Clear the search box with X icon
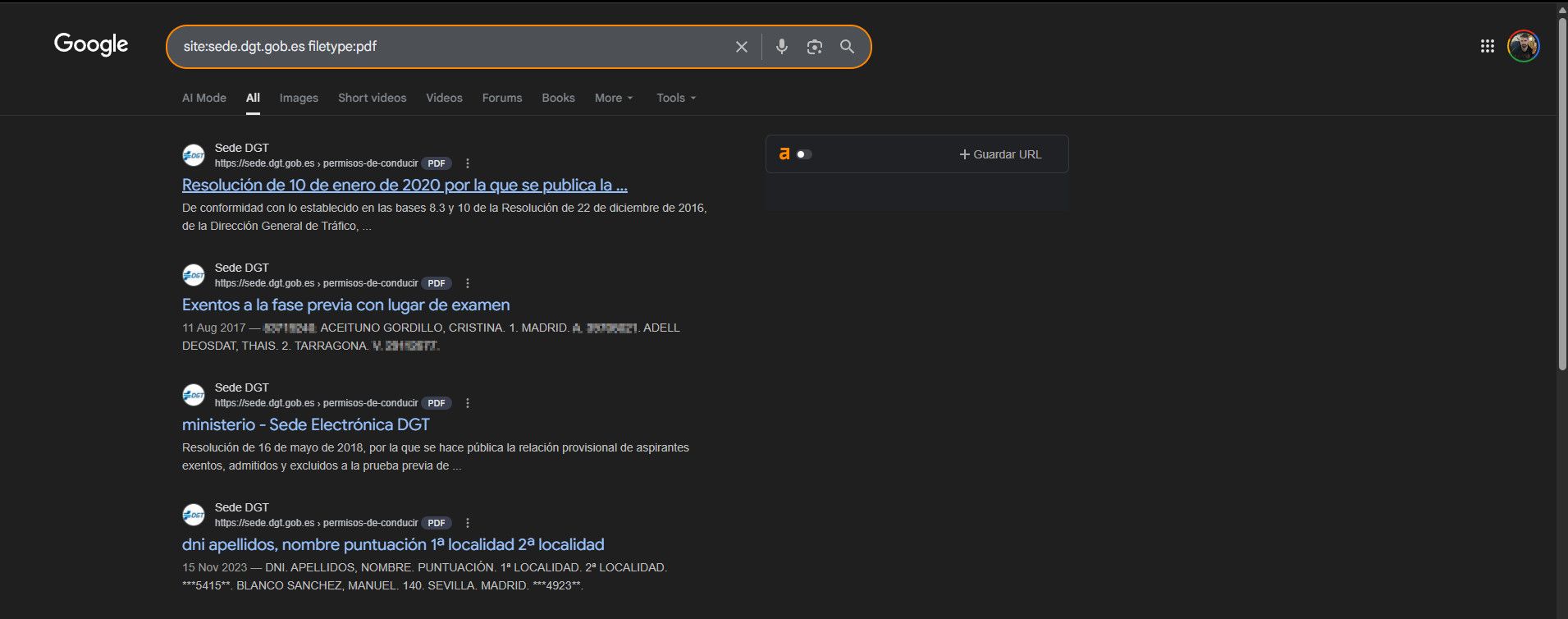Viewport: 1568px width, 619px height. pos(741,47)
